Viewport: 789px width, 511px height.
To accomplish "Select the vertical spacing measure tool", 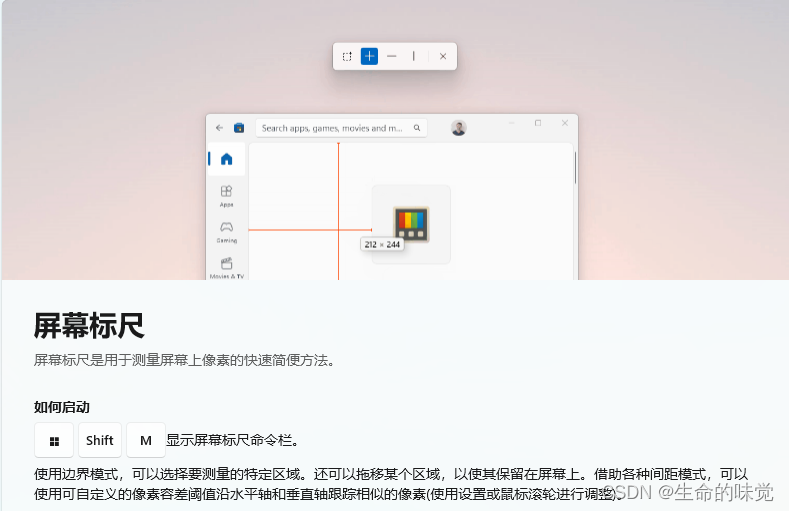I will (414, 56).
